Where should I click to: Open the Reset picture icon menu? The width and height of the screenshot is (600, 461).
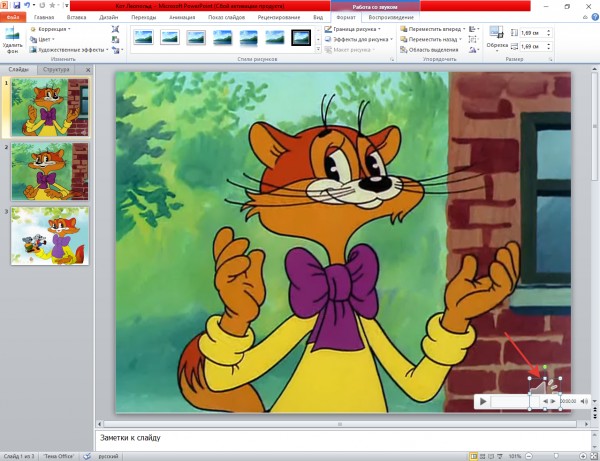click(x=117, y=50)
